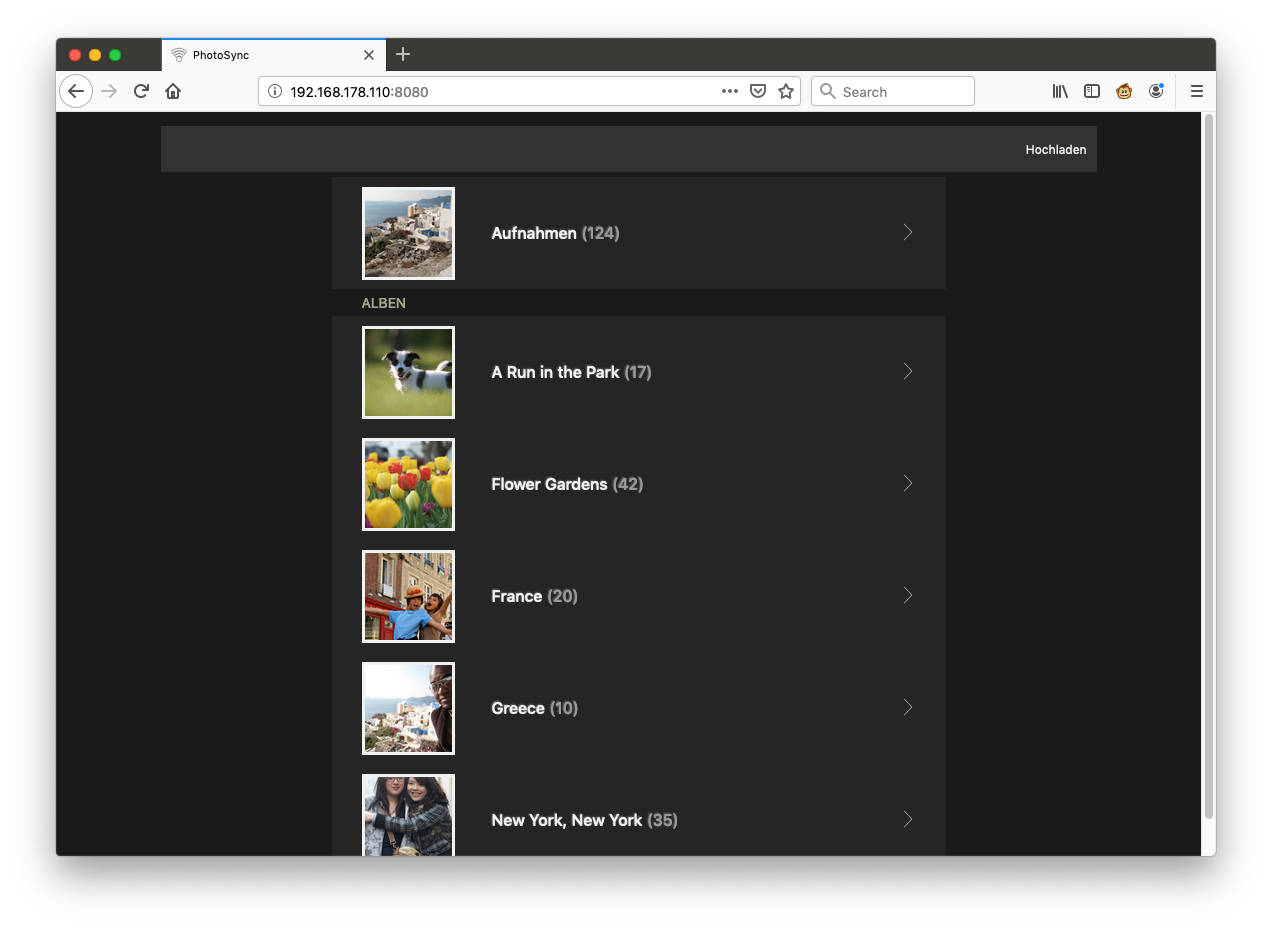Expand the Aufnahmen album chevron

[x=908, y=232]
